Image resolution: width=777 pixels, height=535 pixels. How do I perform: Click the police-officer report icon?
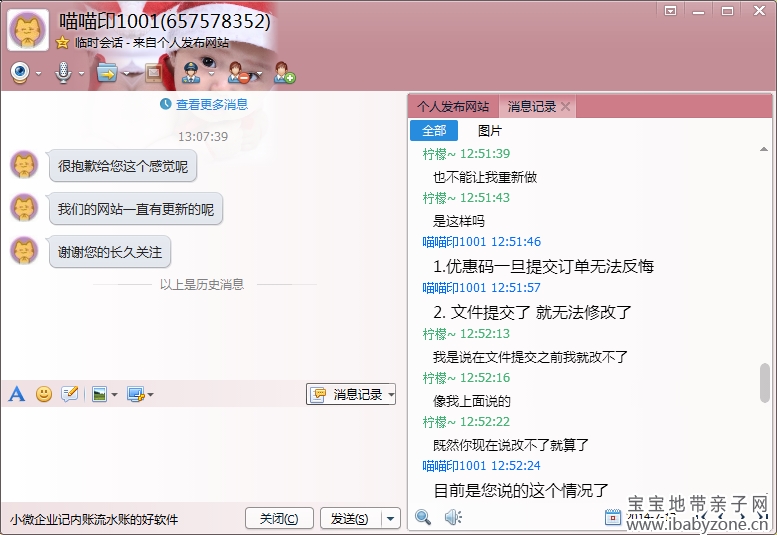[x=191, y=73]
